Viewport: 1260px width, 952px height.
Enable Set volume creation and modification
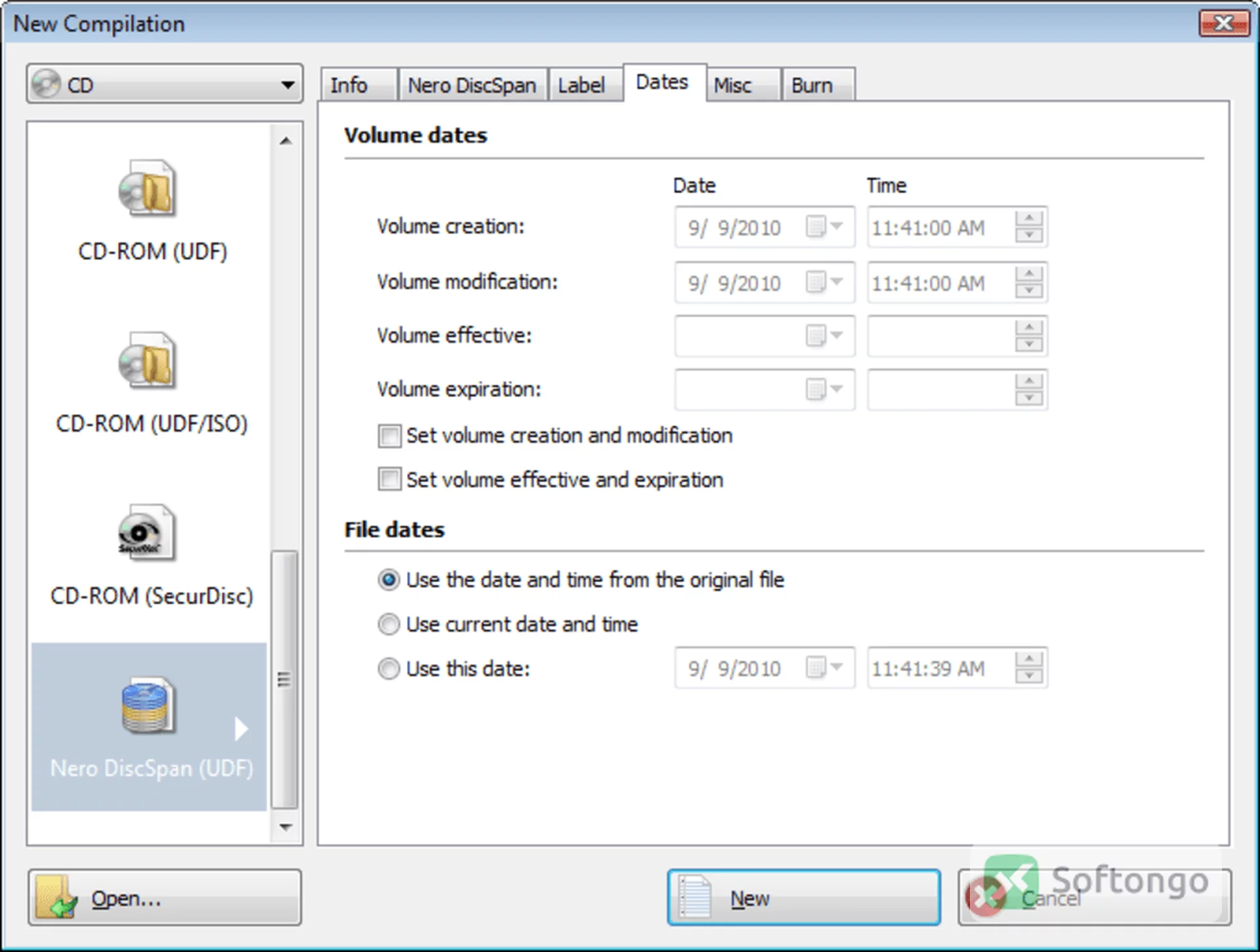click(389, 436)
